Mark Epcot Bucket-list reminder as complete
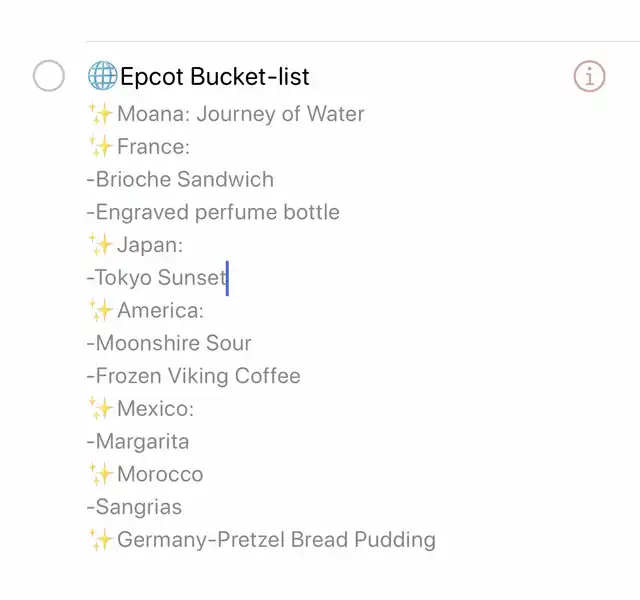This screenshot has height=600, width=640. point(48,76)
